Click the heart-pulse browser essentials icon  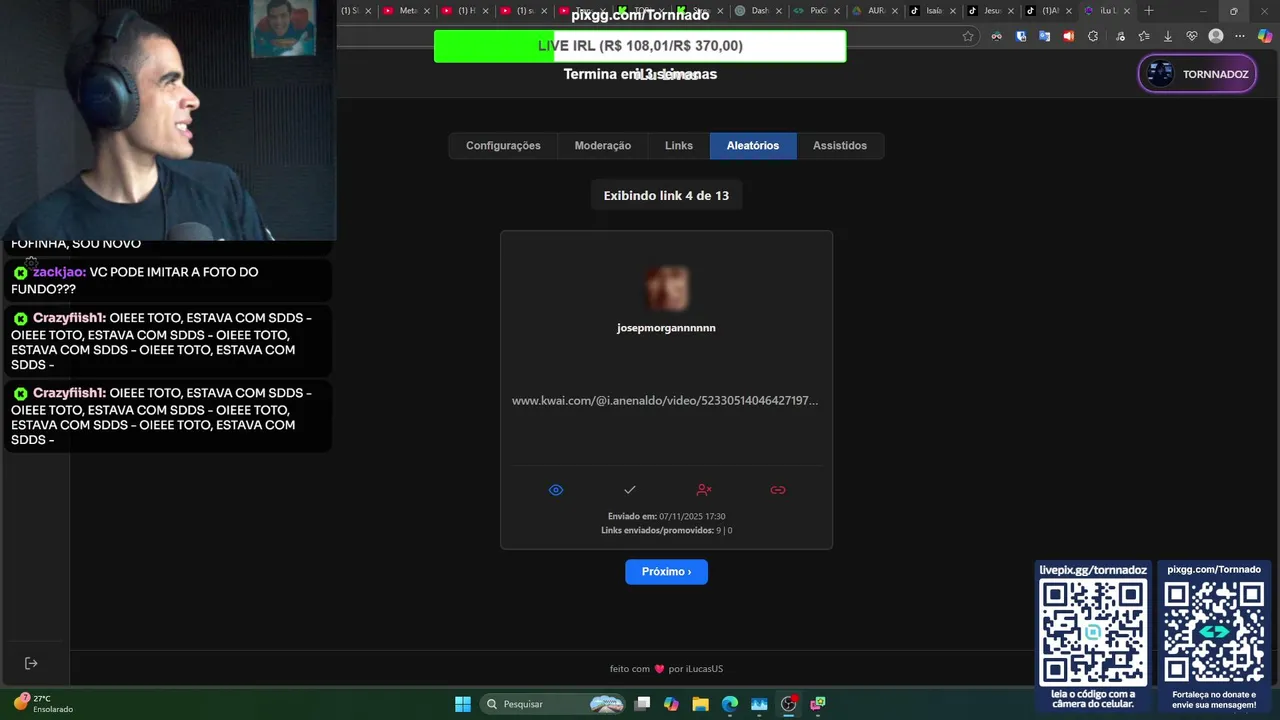pyautogui.click(x=1192, y=36)
